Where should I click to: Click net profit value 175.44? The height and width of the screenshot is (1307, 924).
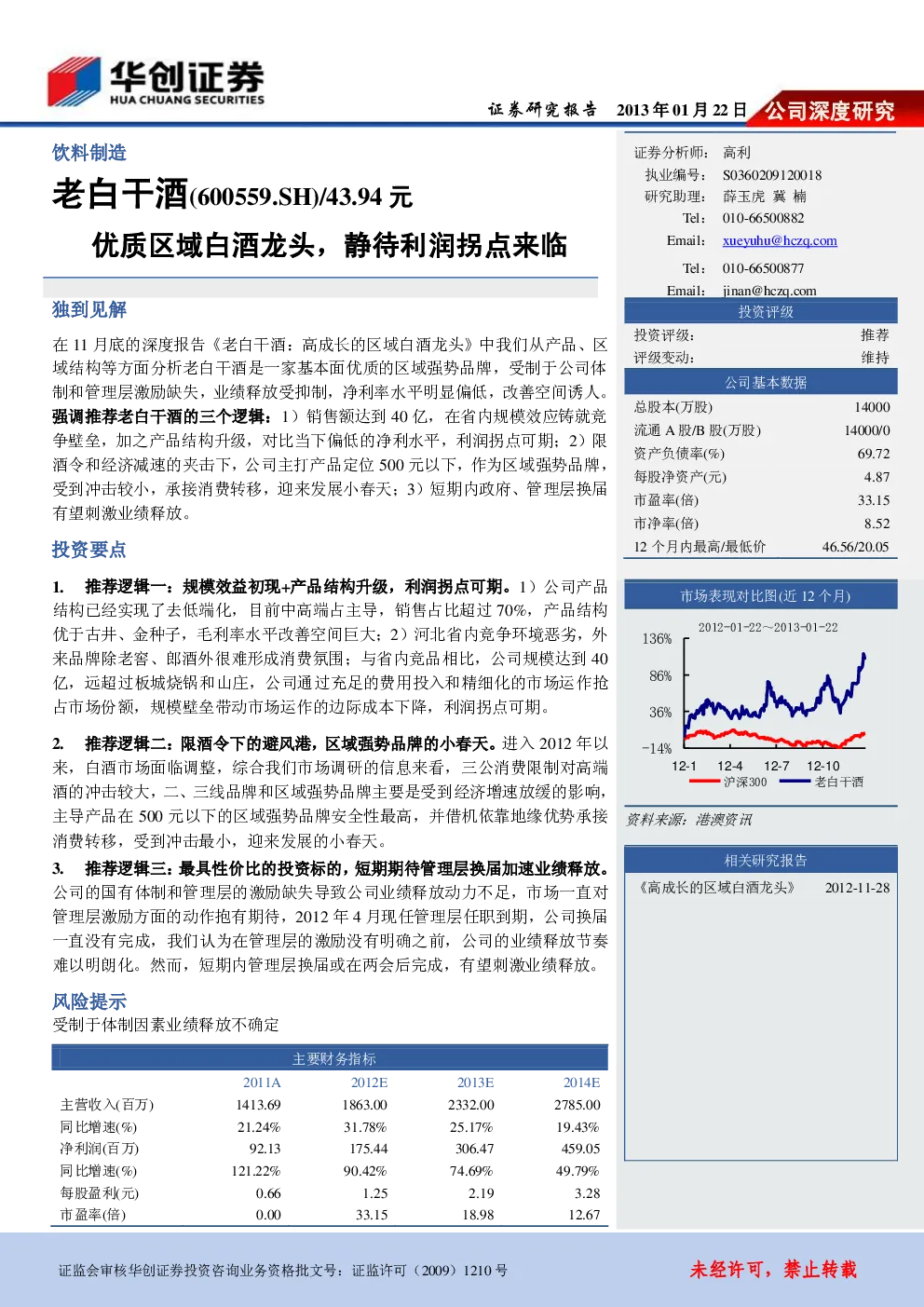[x=369, y=1149]
